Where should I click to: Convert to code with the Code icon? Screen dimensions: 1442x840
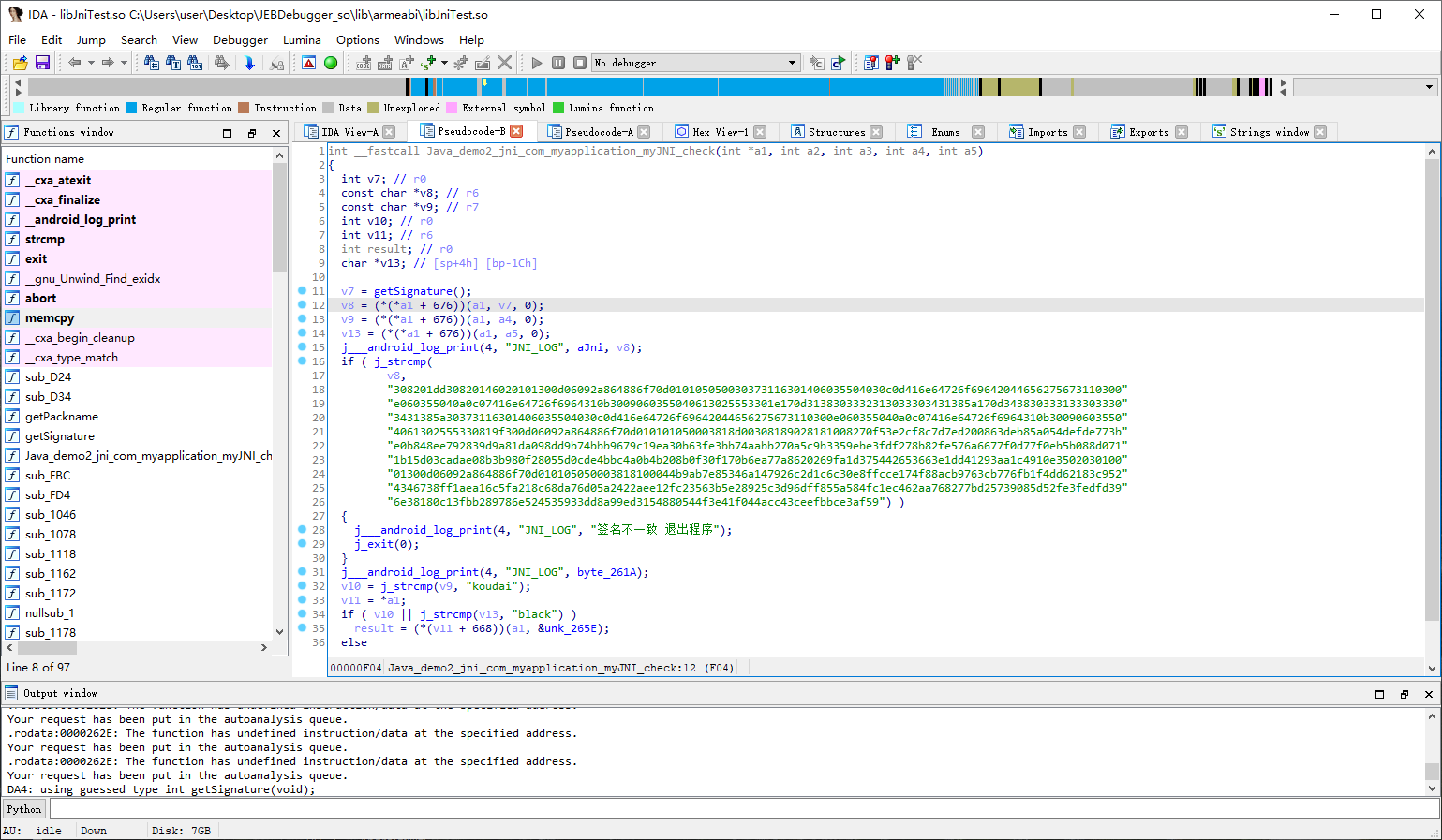pos(364,63)
